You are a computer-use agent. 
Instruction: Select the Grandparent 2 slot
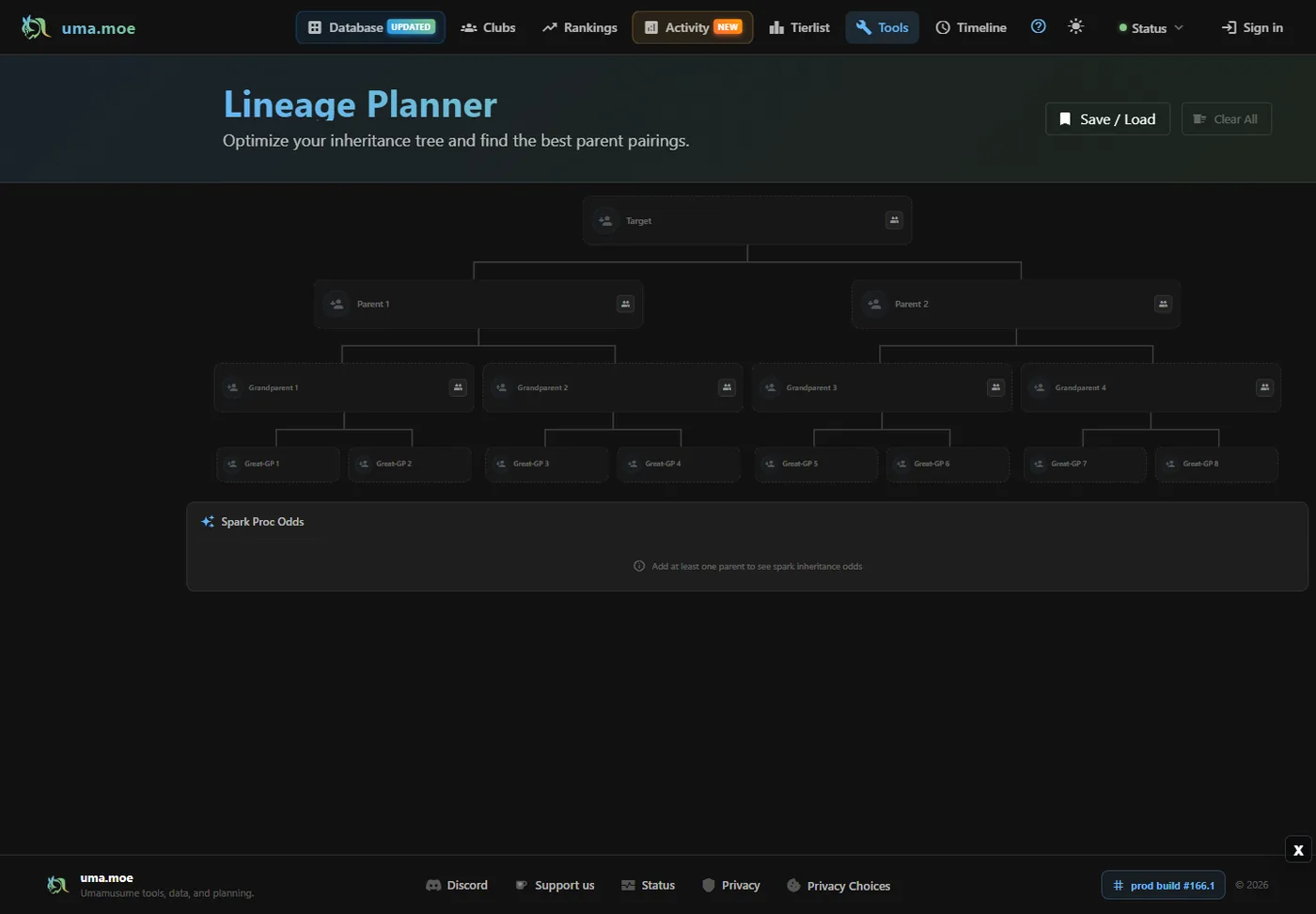[x=613, y=387]
